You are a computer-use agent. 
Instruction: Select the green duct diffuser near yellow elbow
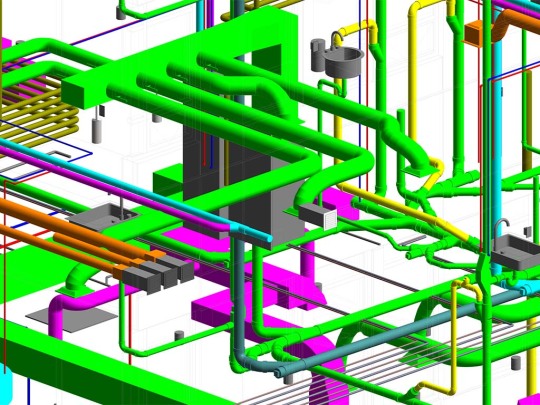419,170
